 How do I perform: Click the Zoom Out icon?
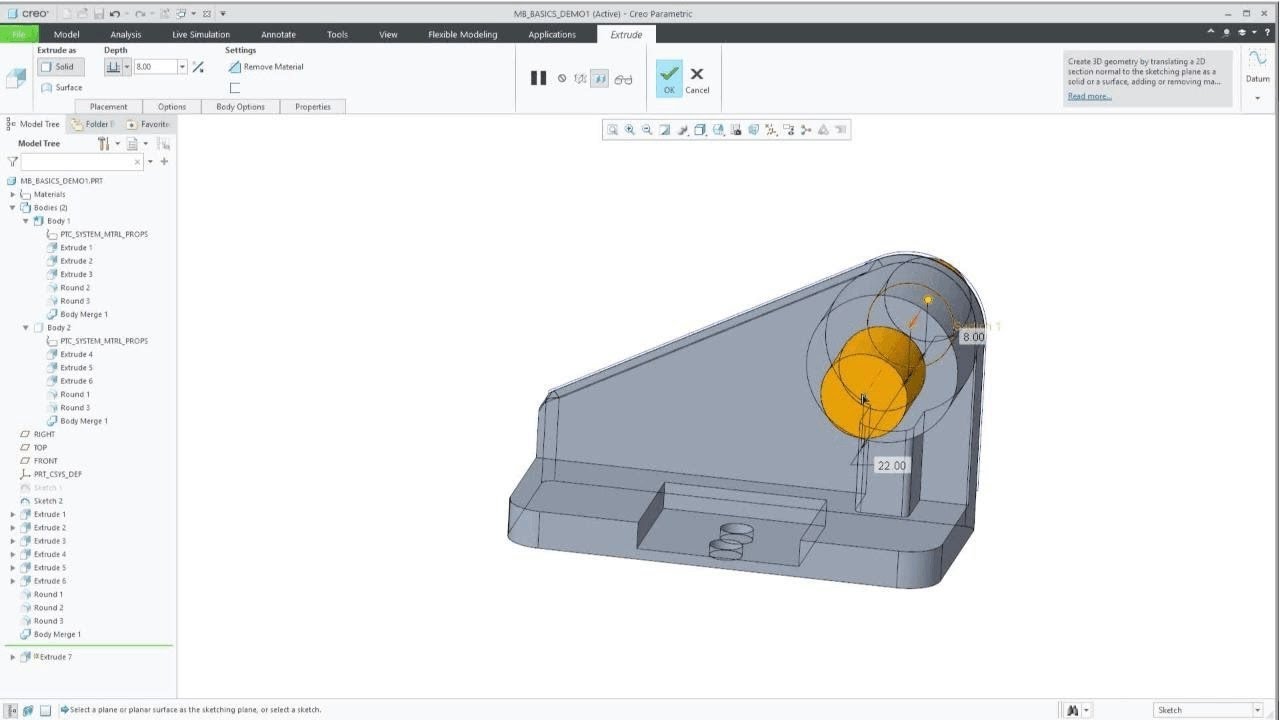coord(647,129)
